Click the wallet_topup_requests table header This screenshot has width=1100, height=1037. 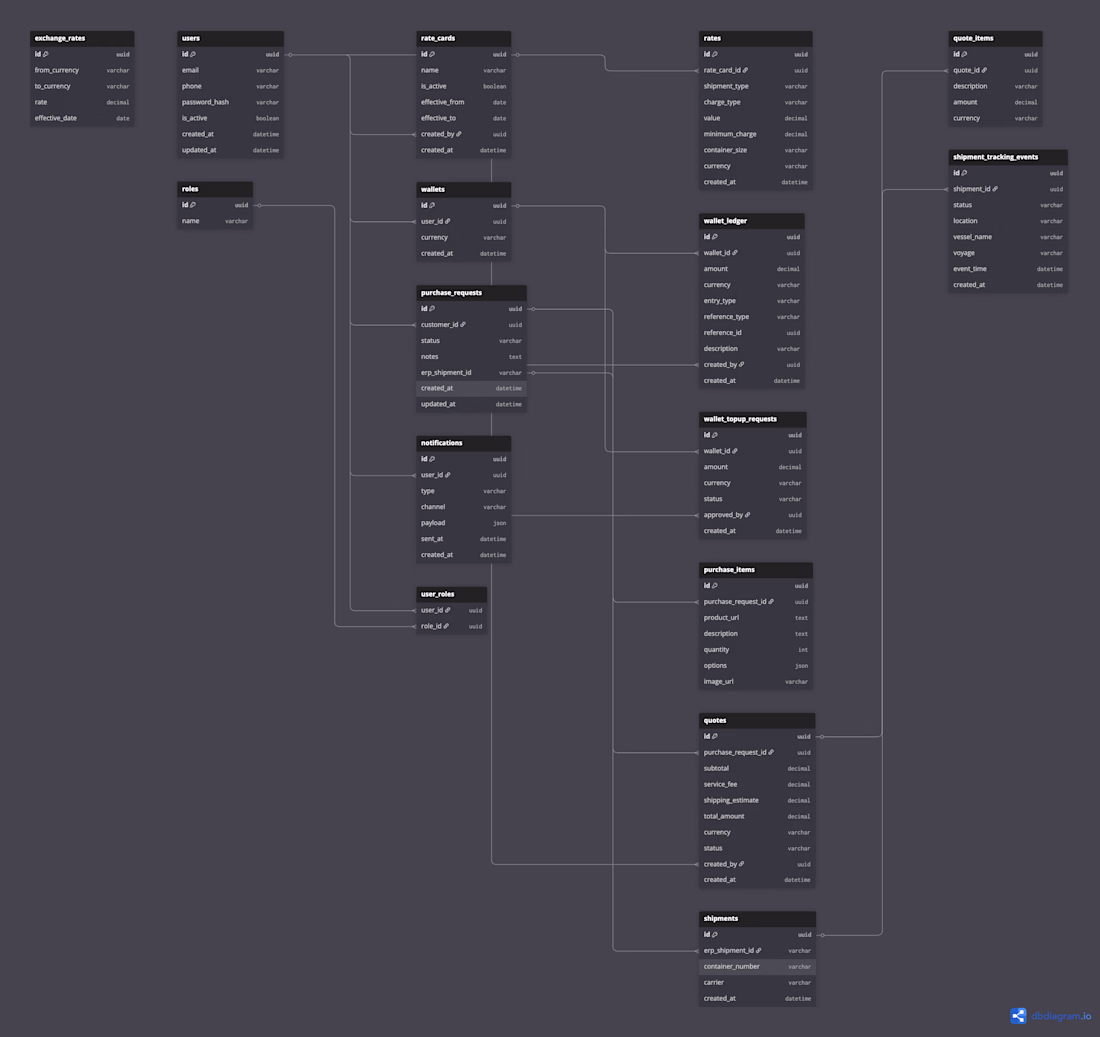point(753,420)
